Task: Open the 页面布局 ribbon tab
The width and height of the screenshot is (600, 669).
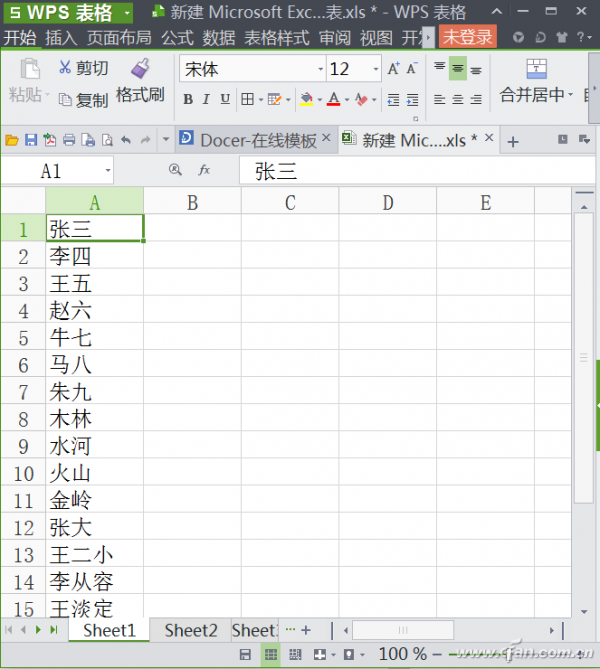Action: (x=119, y=38)
